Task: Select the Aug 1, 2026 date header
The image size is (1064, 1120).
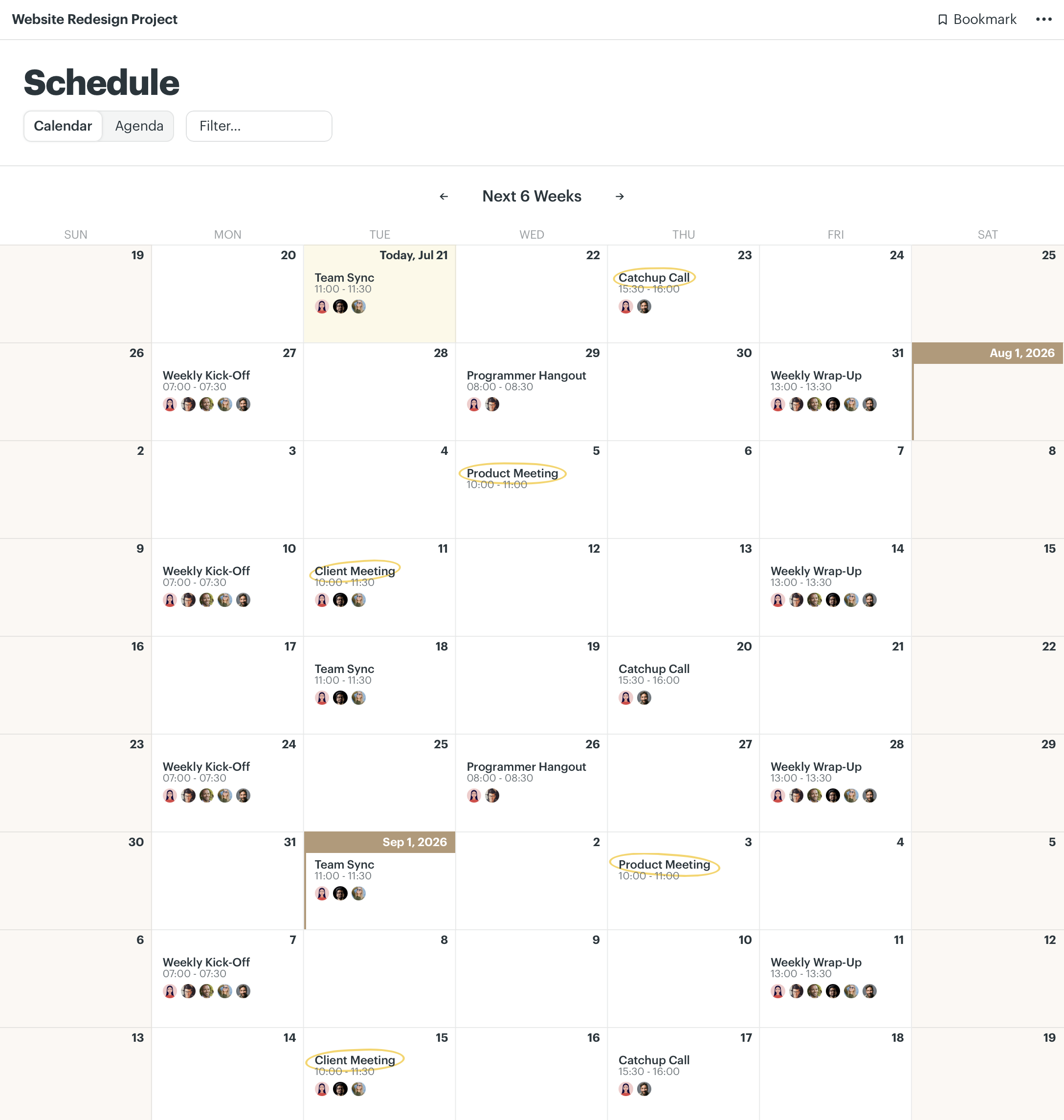Action: click(987, 353)
